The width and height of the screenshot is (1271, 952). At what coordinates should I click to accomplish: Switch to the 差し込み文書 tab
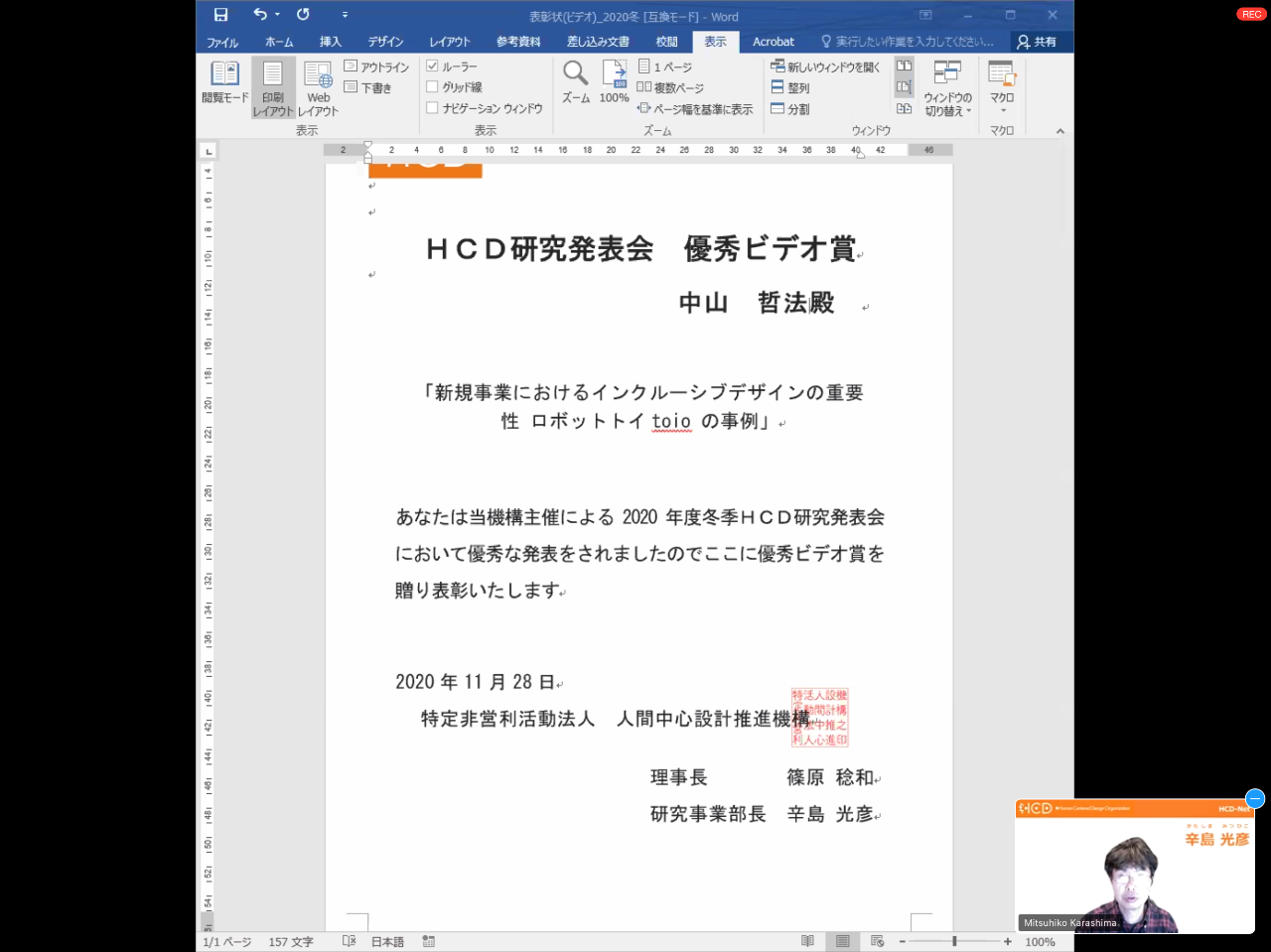598,42
